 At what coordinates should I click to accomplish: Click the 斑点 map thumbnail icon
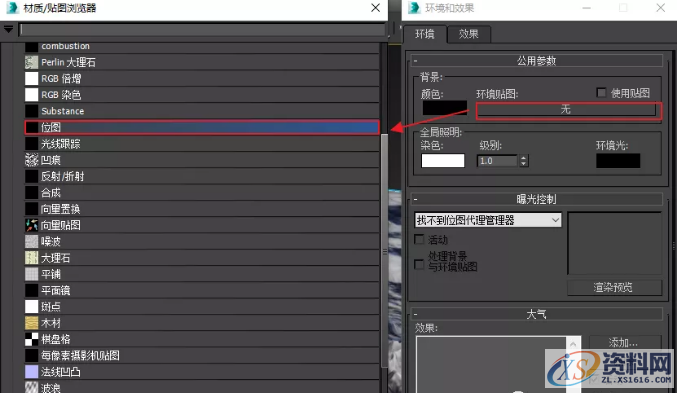pyautogui.click(x=31, y=307)
